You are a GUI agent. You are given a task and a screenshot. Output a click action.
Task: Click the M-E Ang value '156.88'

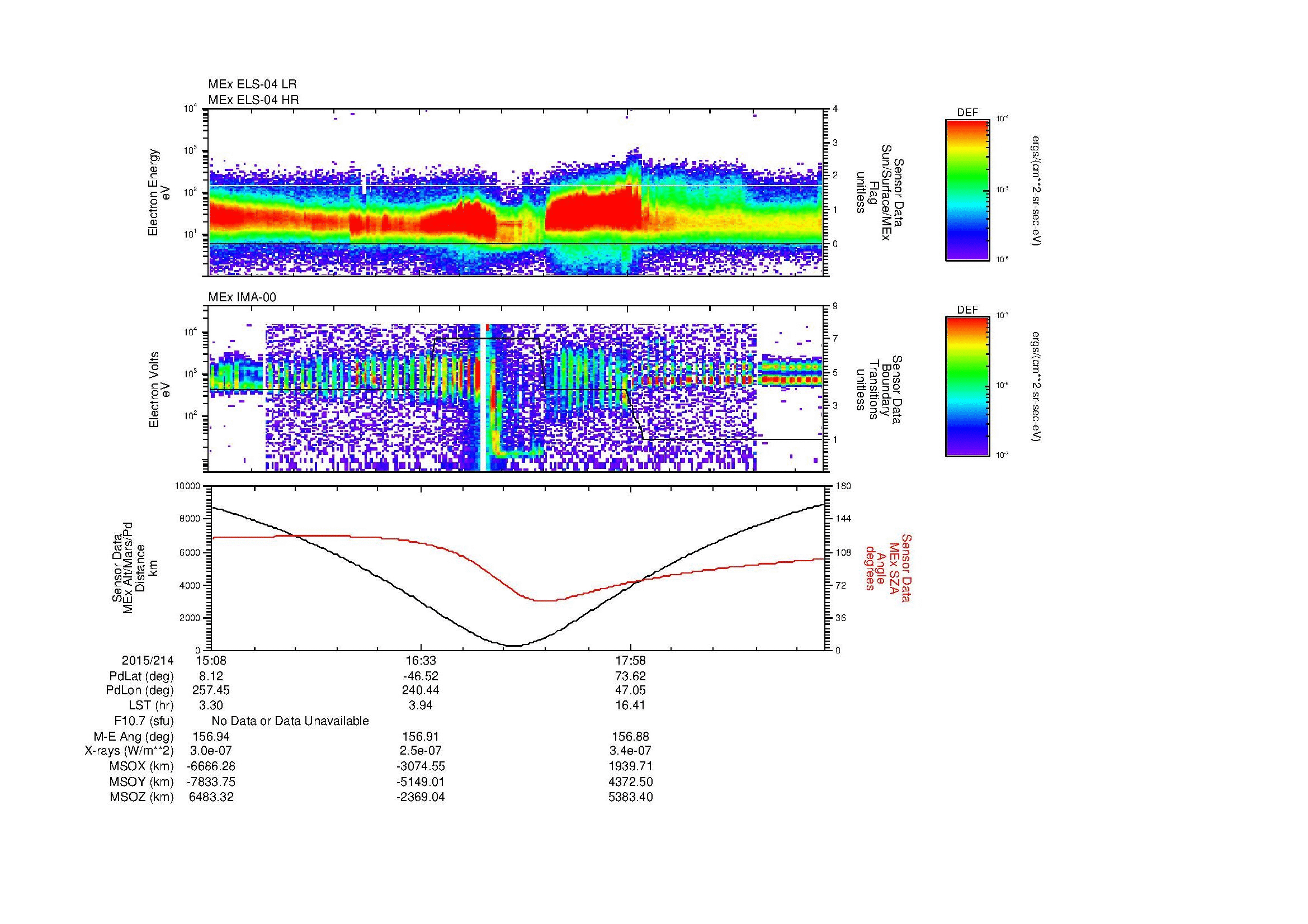(630, 737)
